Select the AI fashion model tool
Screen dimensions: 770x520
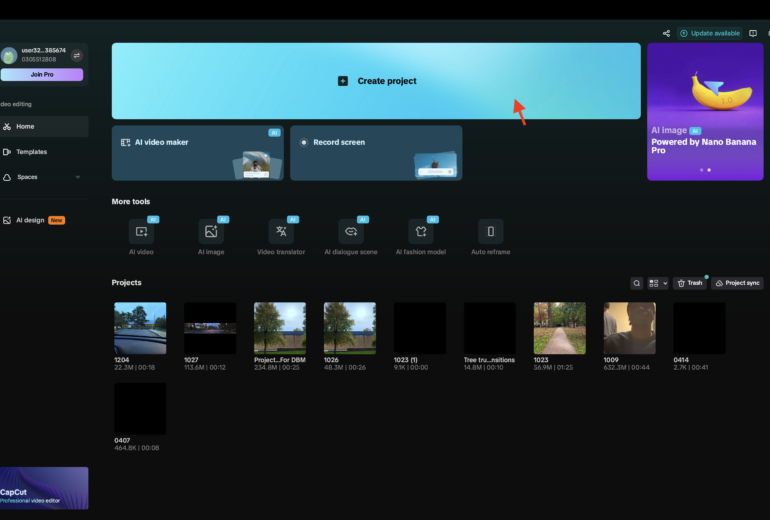pyautogui.click(x=421, y=232)
